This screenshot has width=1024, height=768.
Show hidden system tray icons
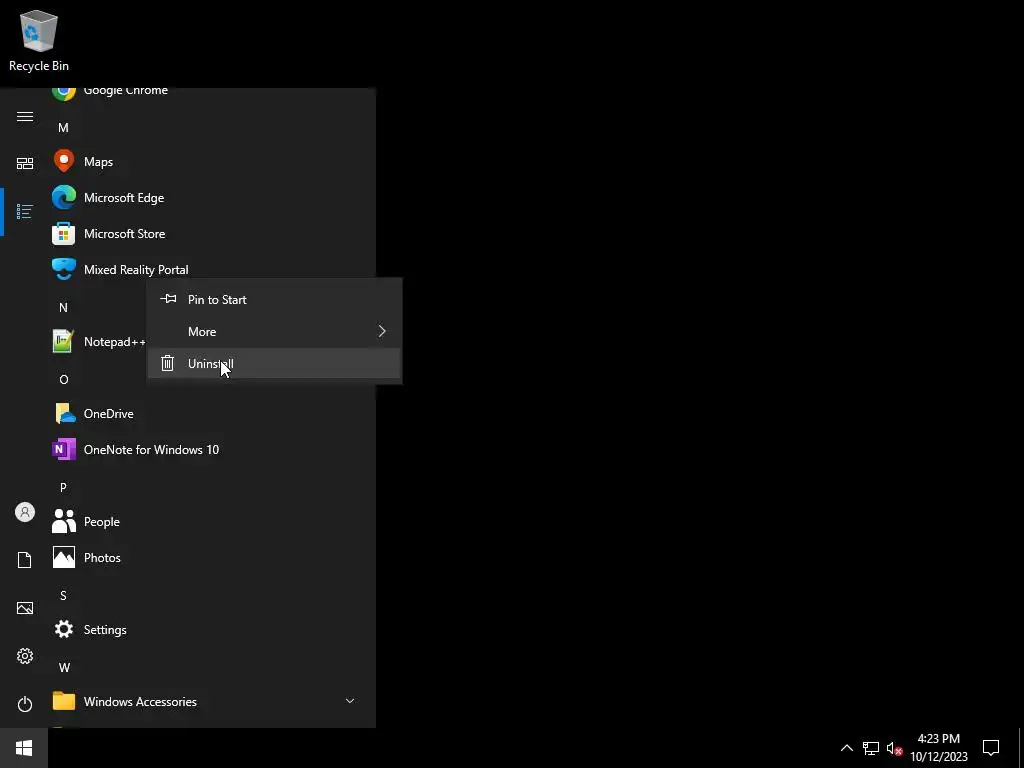pos(846,748)
